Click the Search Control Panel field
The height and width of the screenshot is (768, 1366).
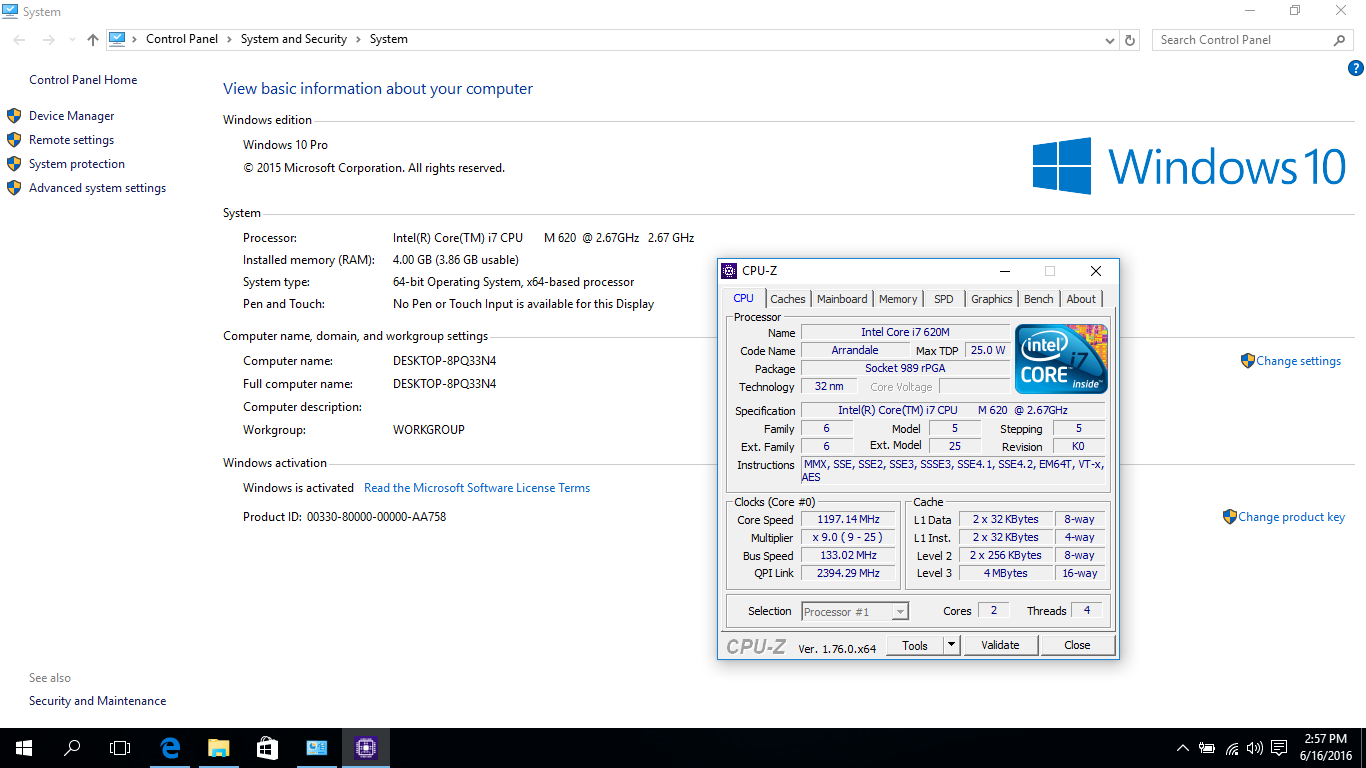pyautogui.click(x=1242, y=40)
